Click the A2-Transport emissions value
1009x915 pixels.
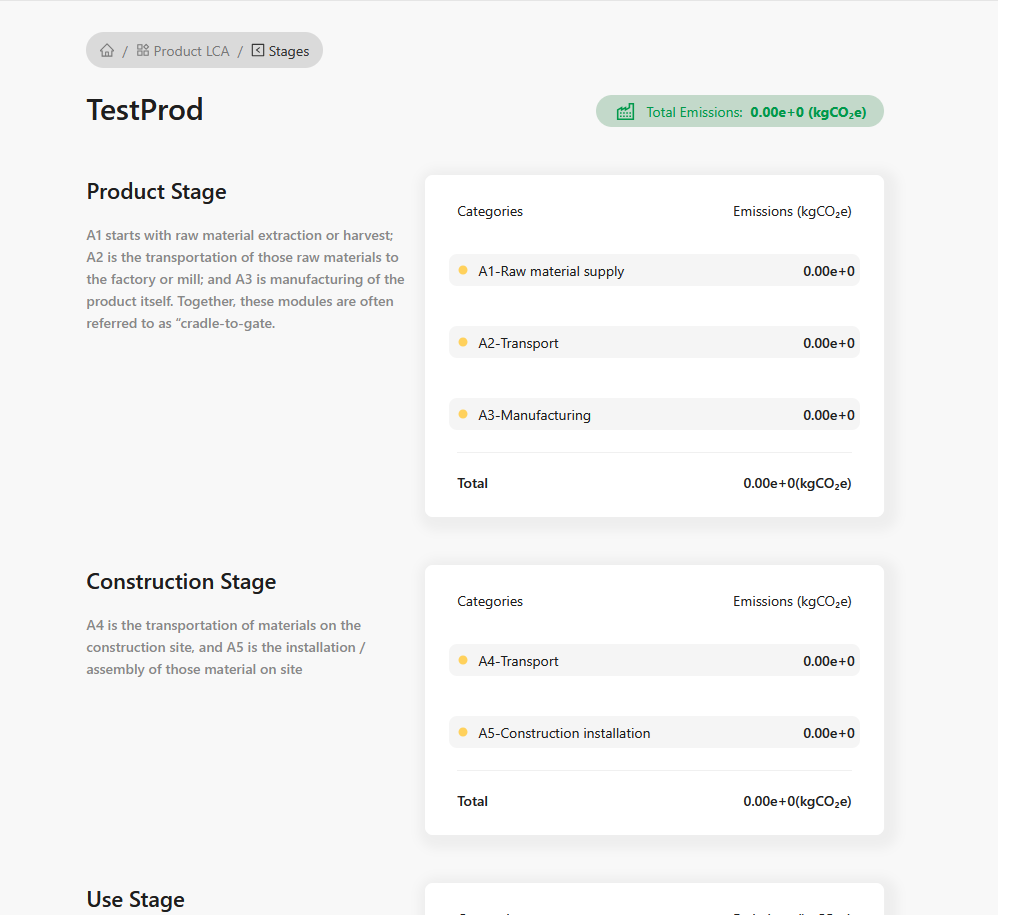click(x=828, y=343)
